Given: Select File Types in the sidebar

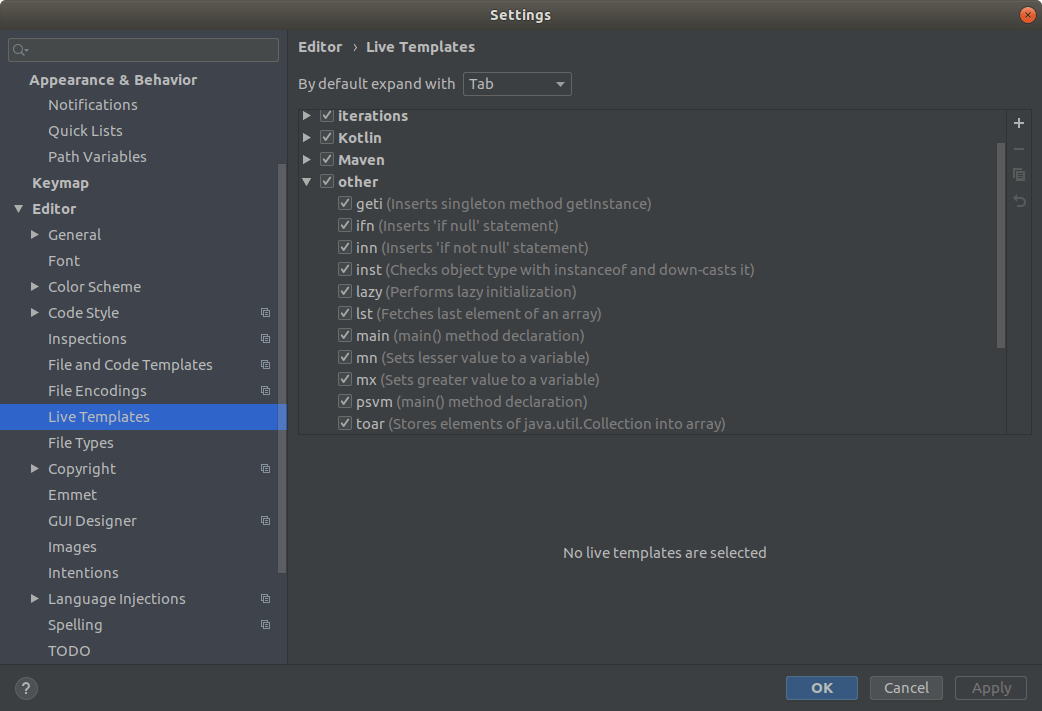Looking at the screenshot, I should [81, 442].
